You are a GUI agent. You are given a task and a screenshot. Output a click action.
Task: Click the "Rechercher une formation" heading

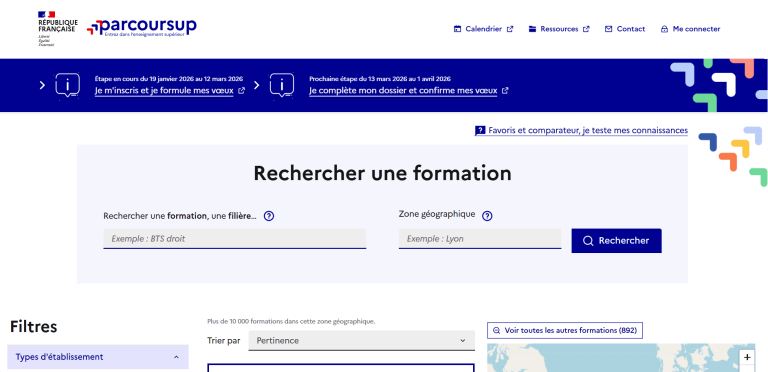tap(383, 173)
